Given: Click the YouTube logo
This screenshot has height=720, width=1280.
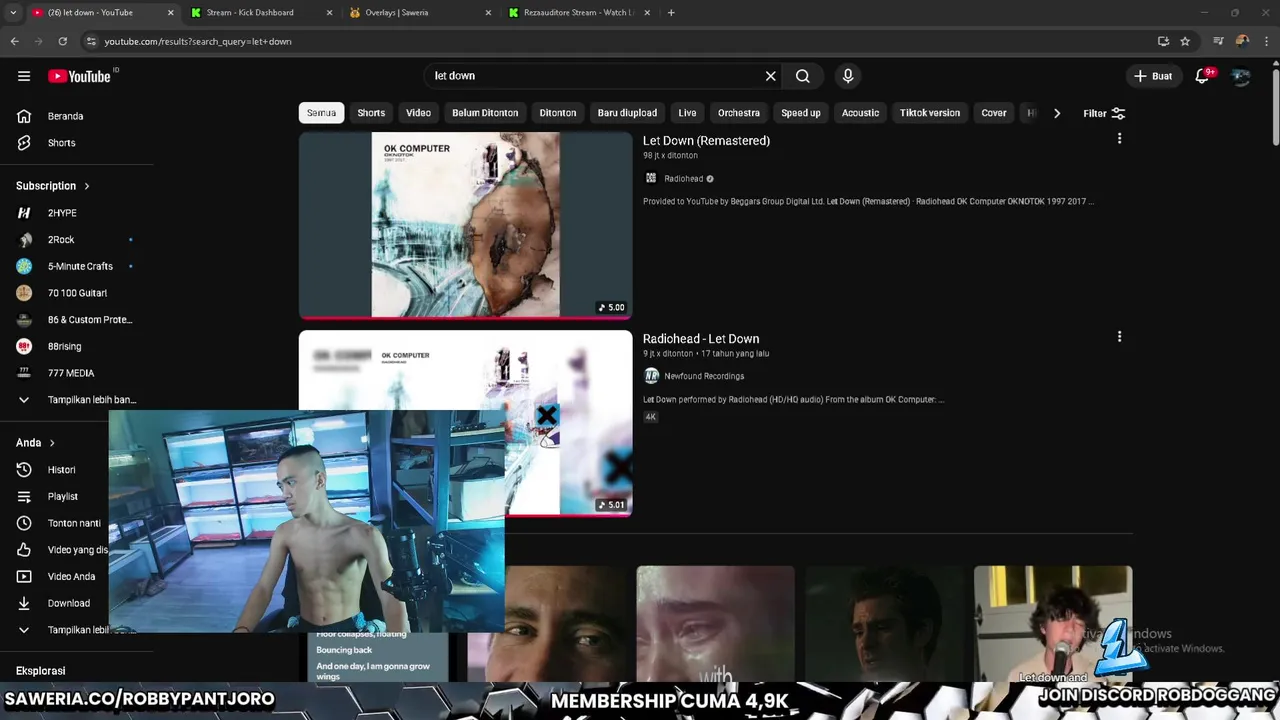Looking at the screenshot, I should tap(82, 76).
